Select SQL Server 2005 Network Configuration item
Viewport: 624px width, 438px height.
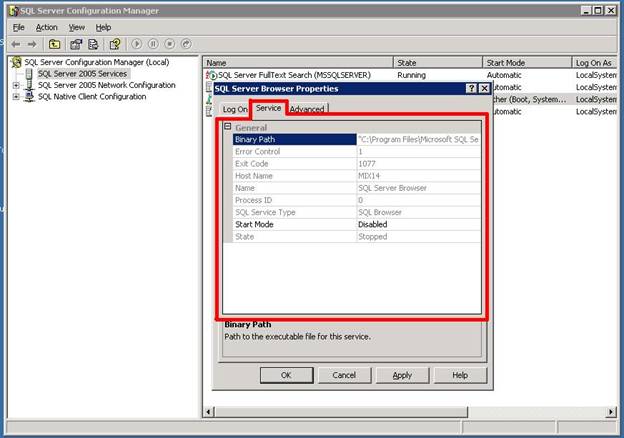tap(107, 85)
